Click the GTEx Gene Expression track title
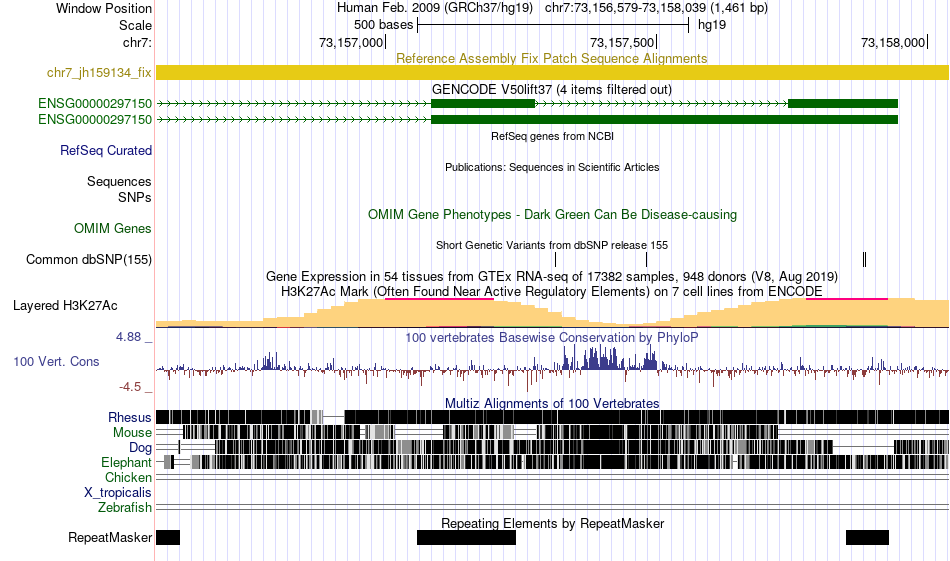The height and width of the screenshot is (561, 950). tap(552, 276)
